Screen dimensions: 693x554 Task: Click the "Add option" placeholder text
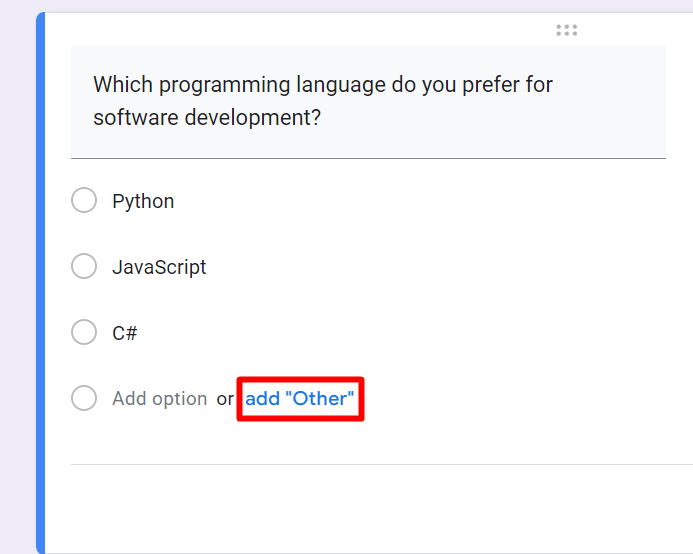pyautogui.click(x=159, y=398)
